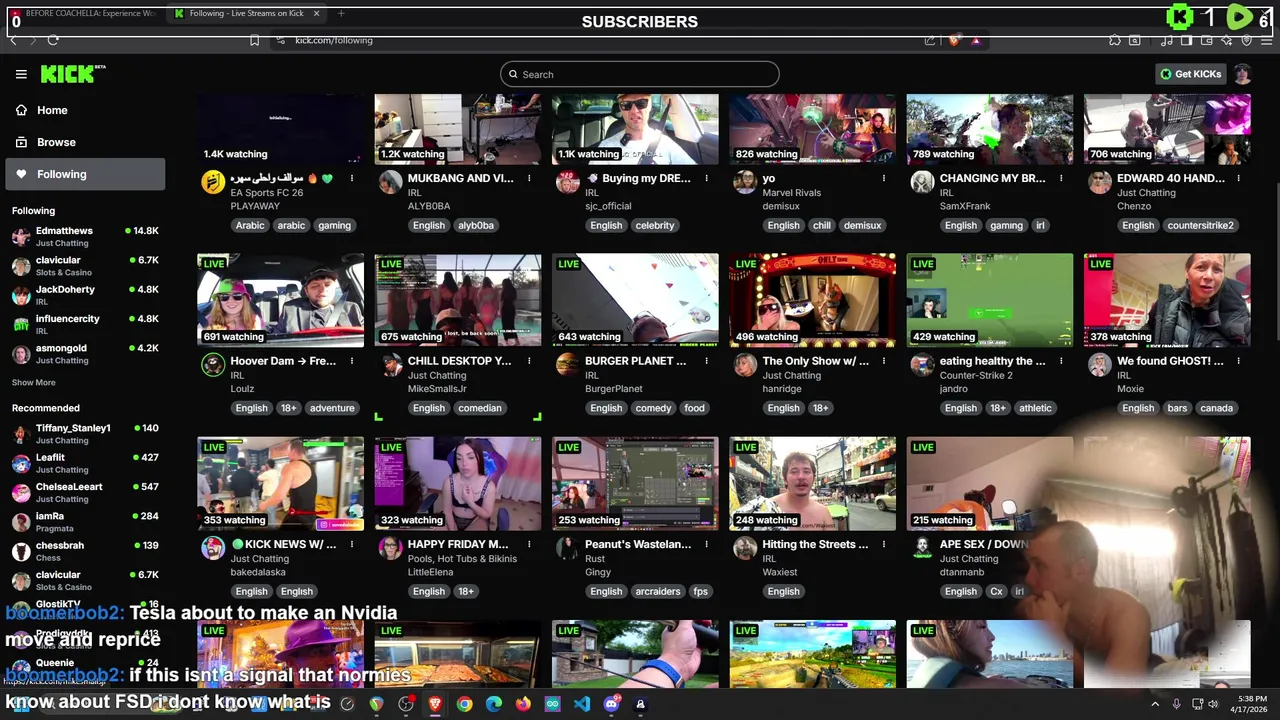Open the Chenzo channel avatar
Viewport: 1280px width, 720px height.
[x=1100, y=181]
